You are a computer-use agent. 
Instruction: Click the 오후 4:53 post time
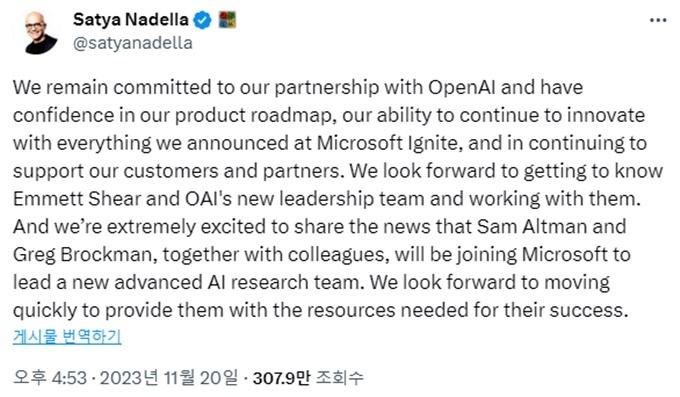pyautogui.click(x=50, y=377)
